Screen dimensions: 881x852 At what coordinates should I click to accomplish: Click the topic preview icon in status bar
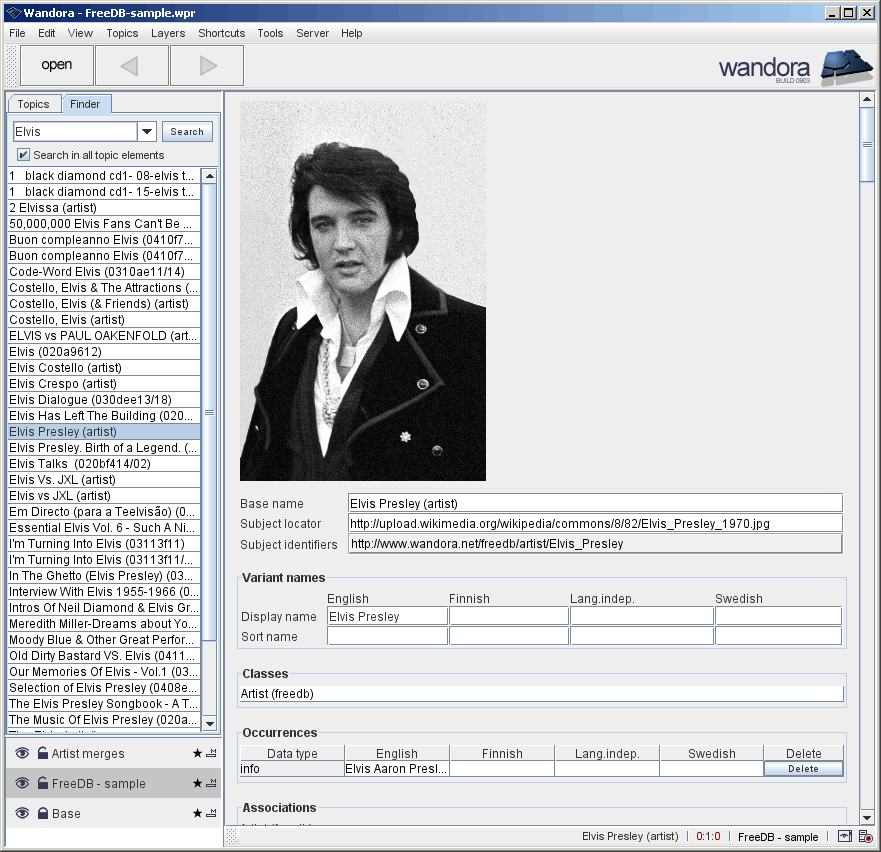[845, 836]
